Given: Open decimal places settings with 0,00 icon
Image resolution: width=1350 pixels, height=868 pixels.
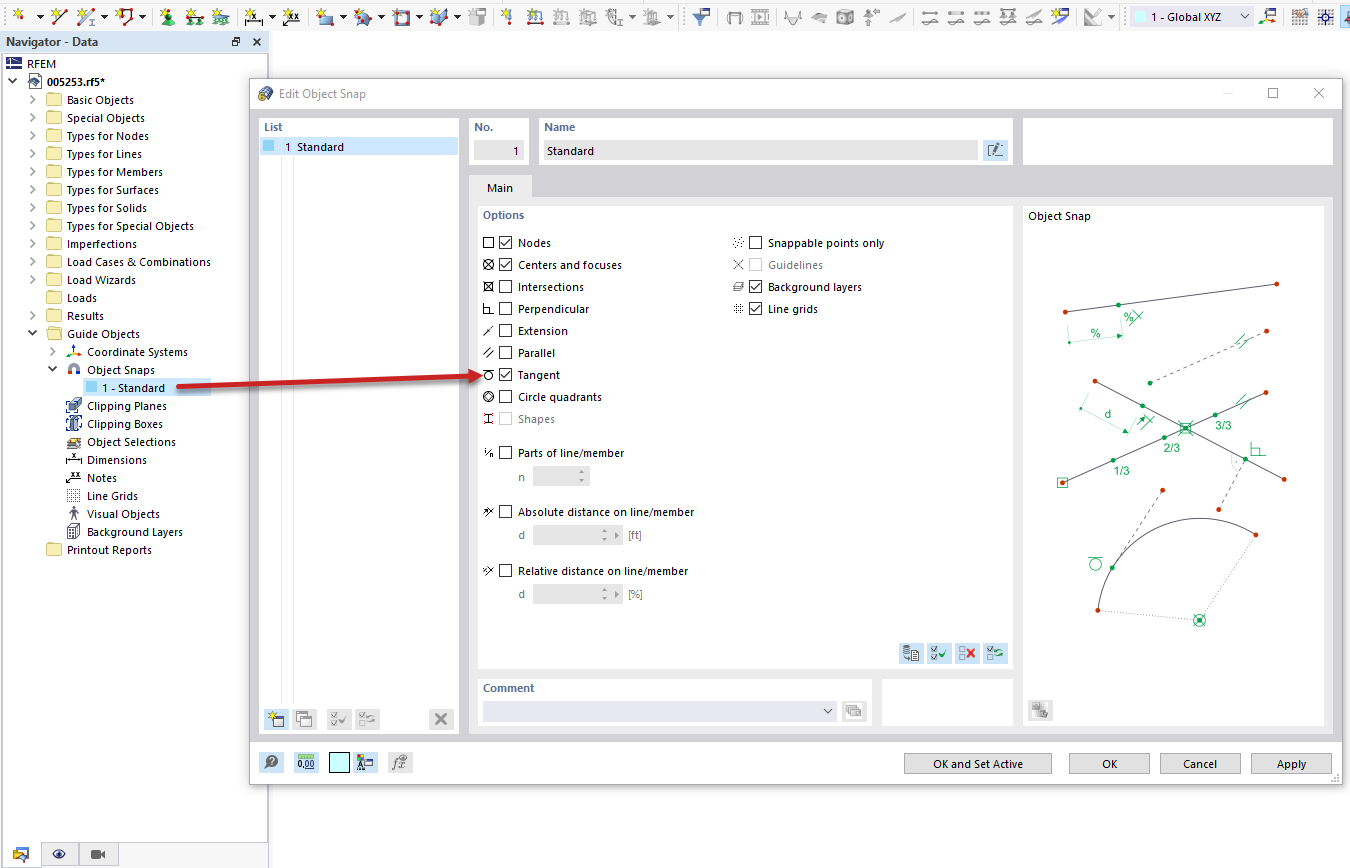Looking at the screenshot, I should (306, 762).
